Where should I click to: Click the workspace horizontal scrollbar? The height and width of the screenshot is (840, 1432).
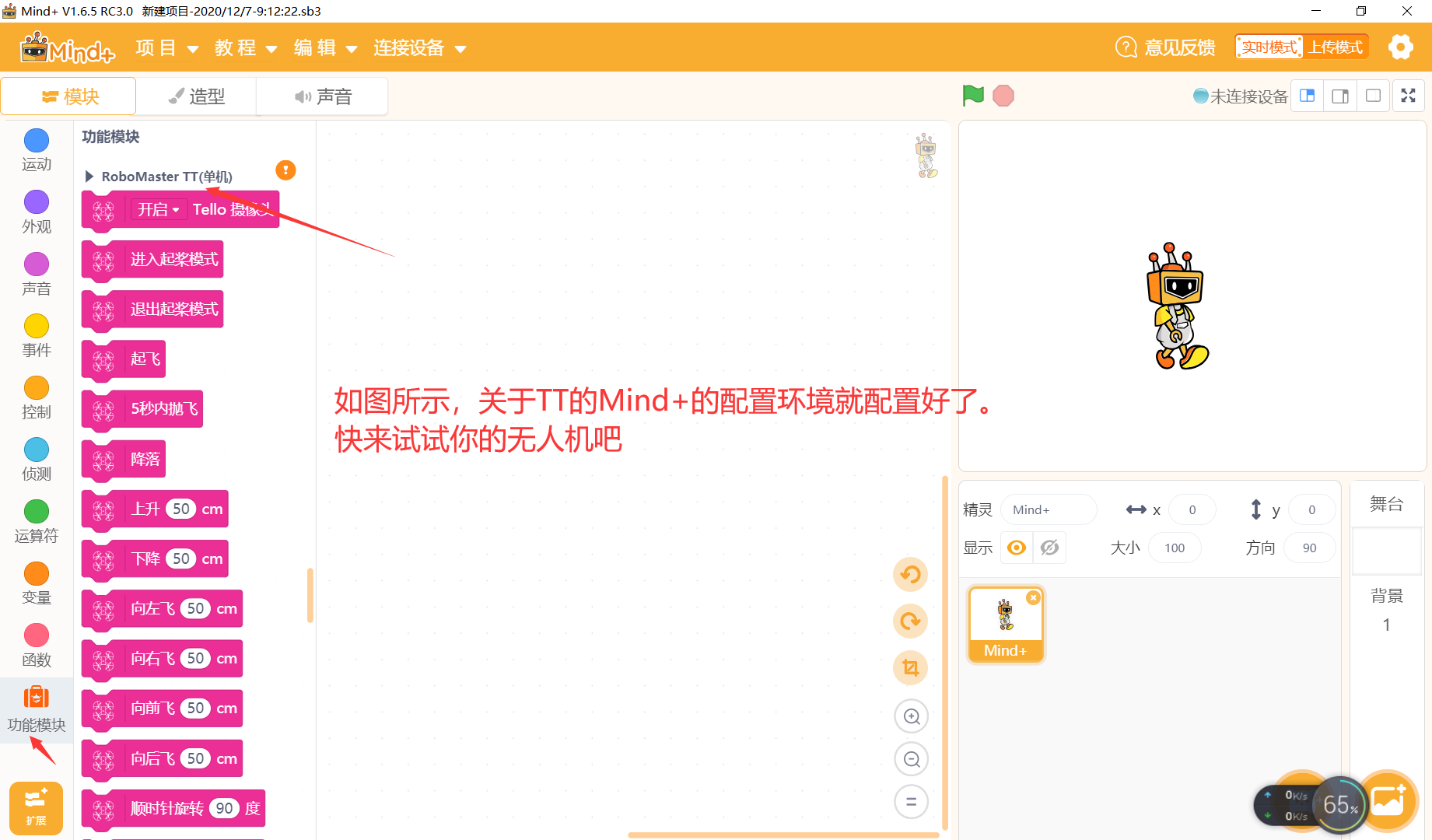click(784, 835)
